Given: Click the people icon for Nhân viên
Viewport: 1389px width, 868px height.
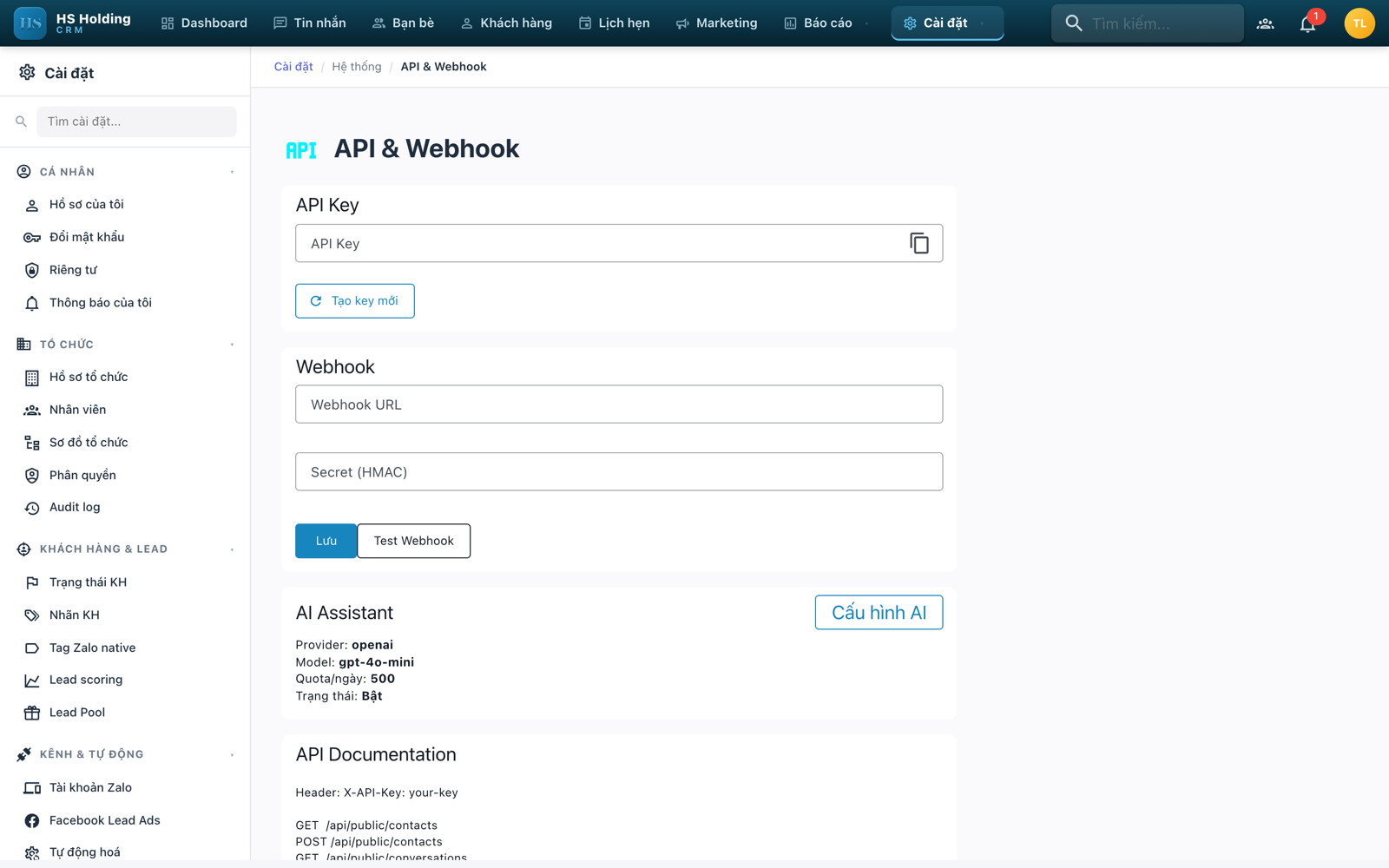Looking at the screenshot, I should (x=32, y=410).
